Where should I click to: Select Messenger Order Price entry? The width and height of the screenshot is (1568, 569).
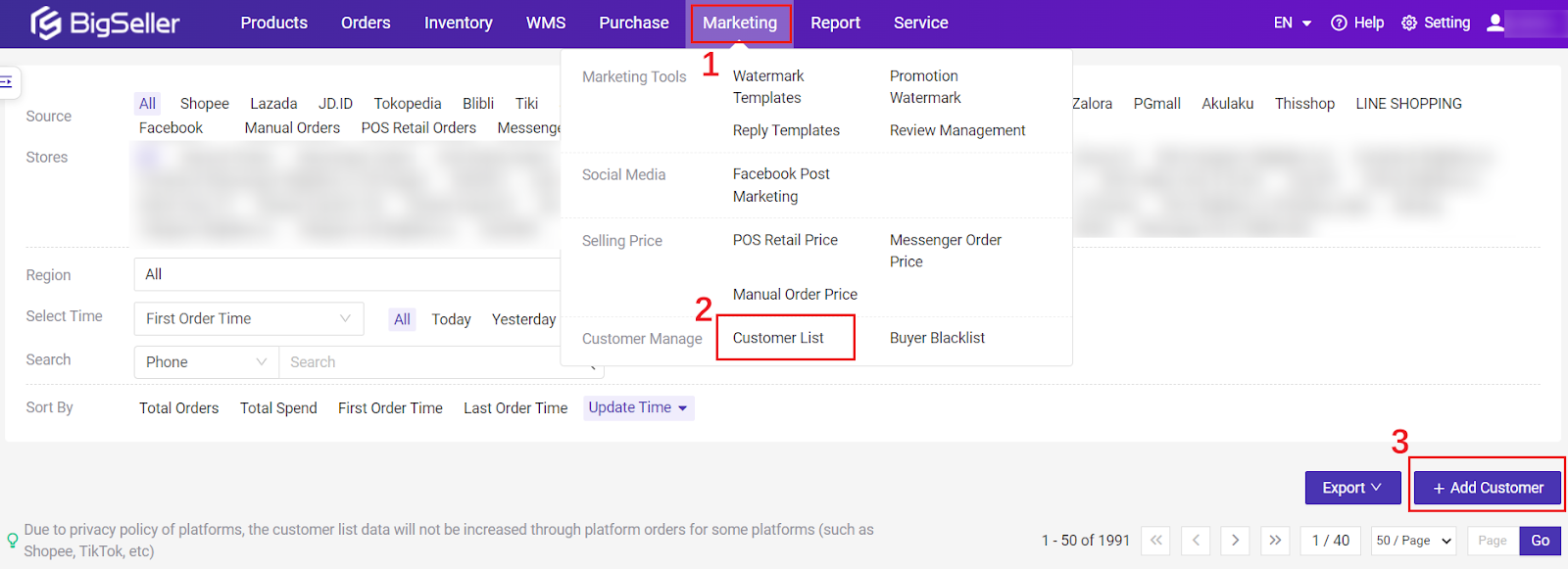click(945, 251)
